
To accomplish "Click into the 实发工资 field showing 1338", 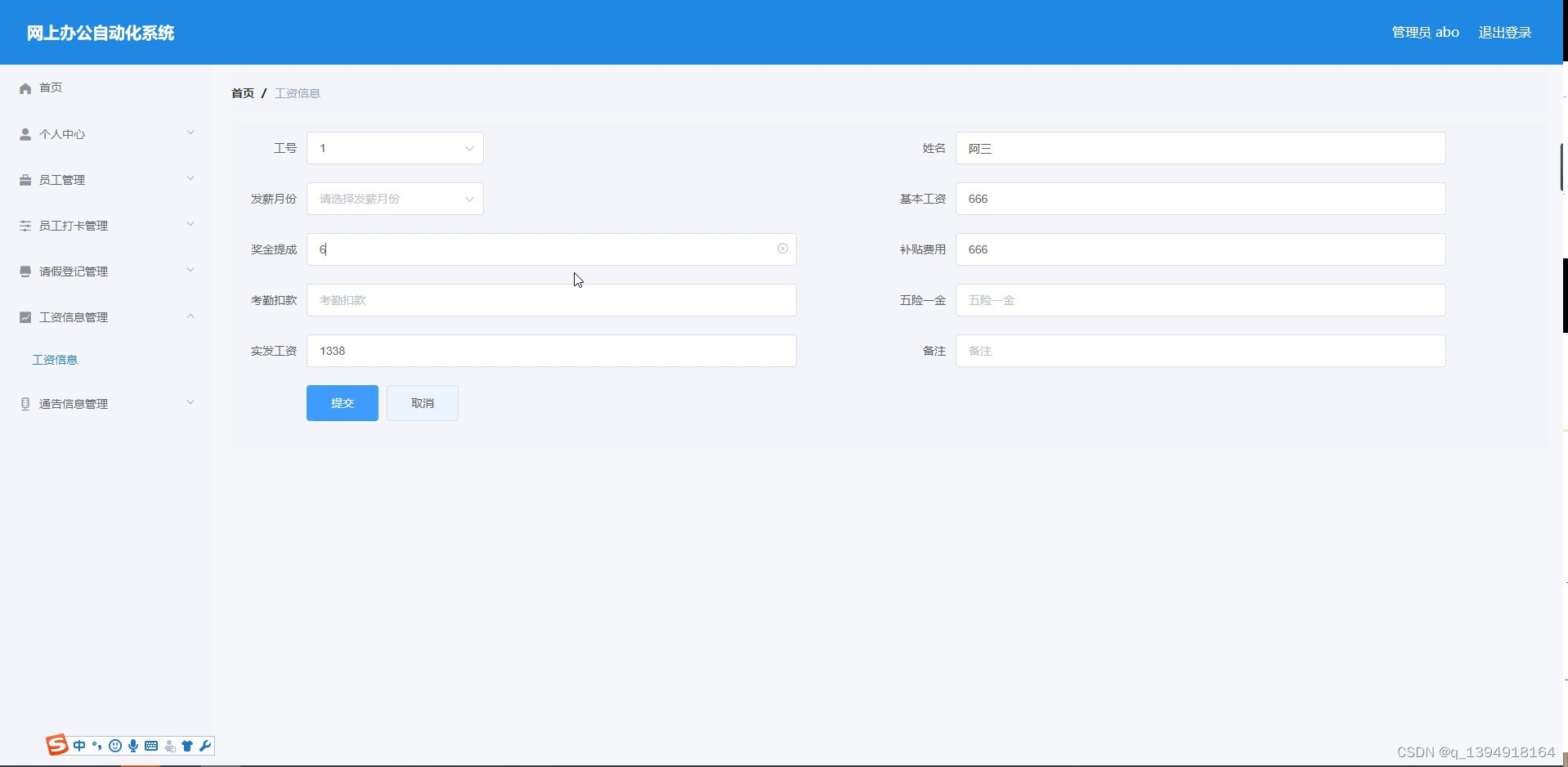I will [x=552, y=351].
